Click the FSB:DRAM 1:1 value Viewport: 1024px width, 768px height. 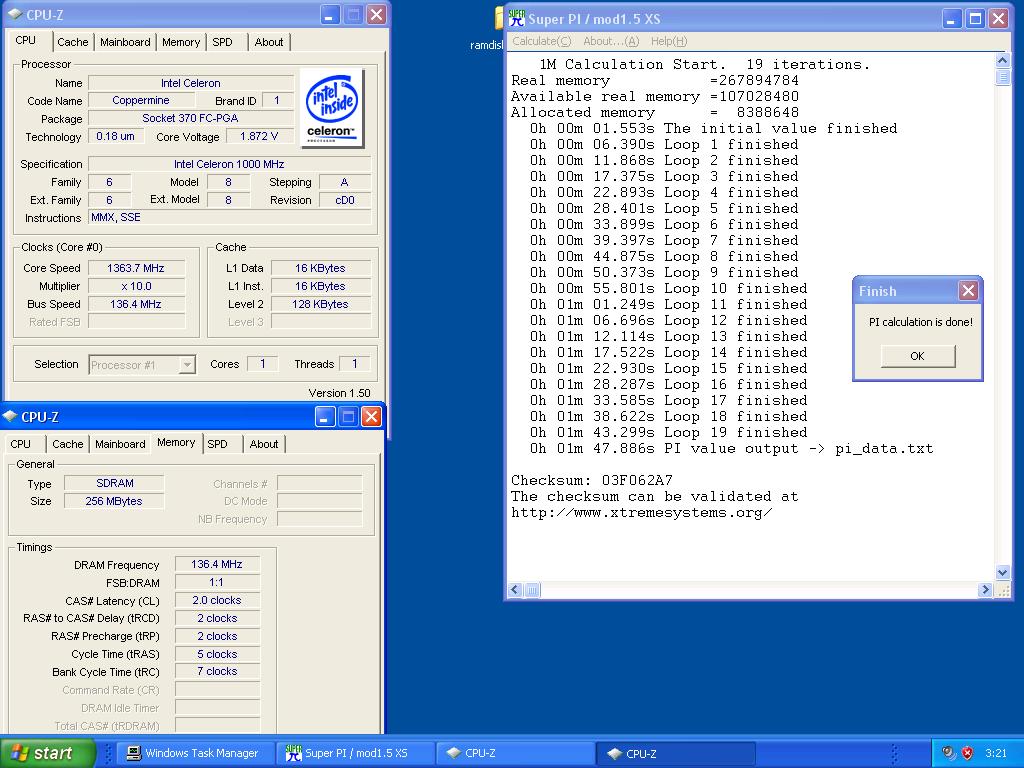pos(217,583)
